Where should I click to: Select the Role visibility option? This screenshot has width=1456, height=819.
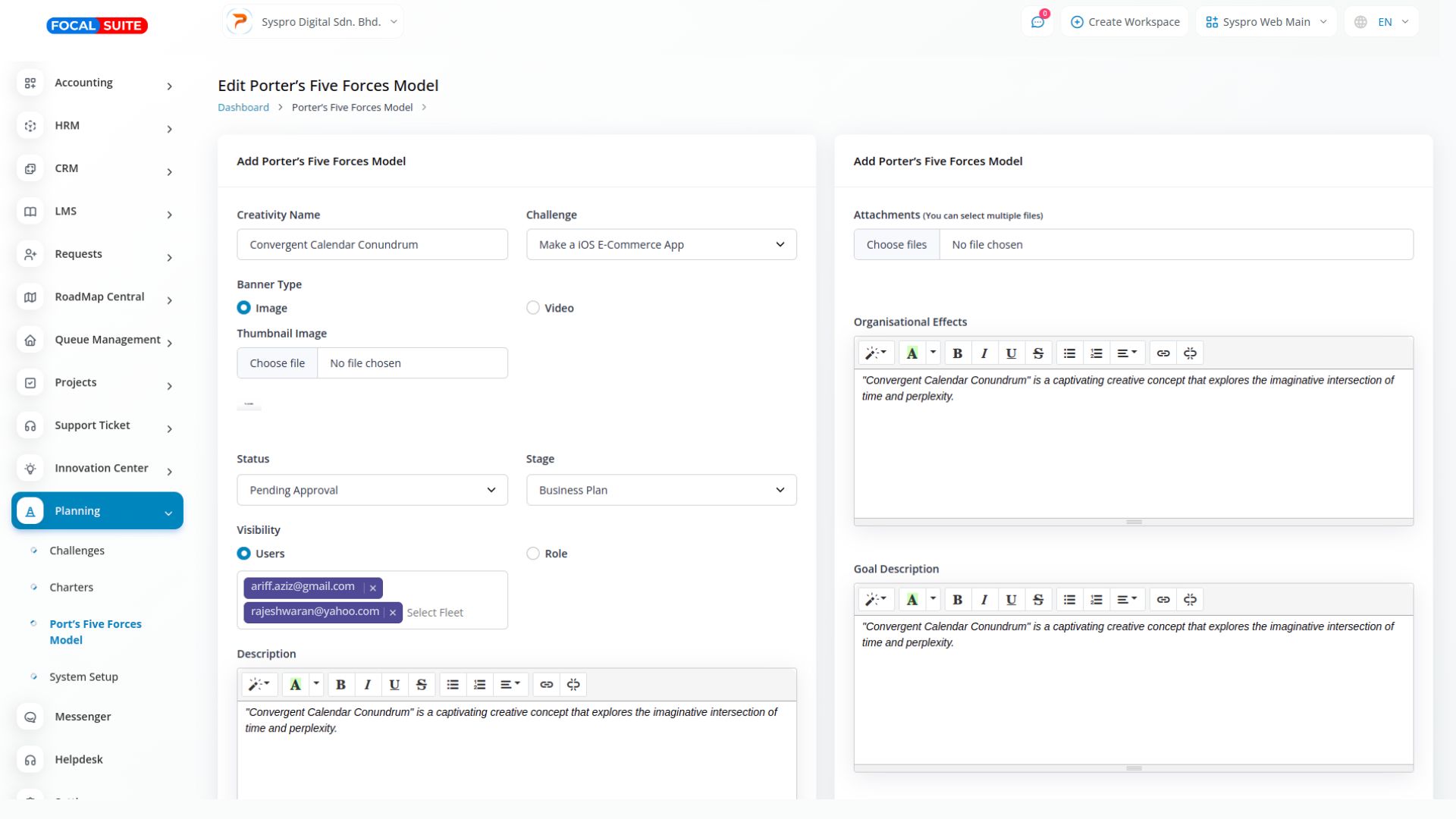[533, 554]
